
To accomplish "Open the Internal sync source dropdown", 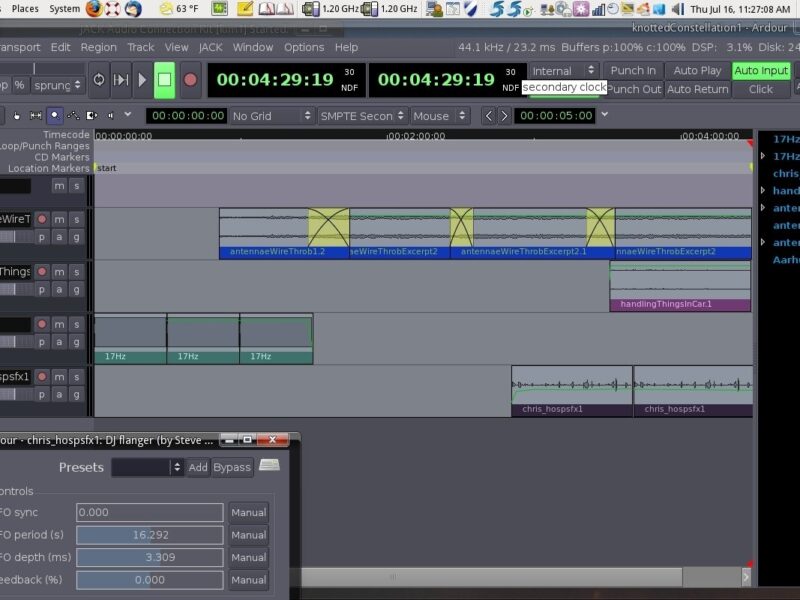I will [563, 71].
